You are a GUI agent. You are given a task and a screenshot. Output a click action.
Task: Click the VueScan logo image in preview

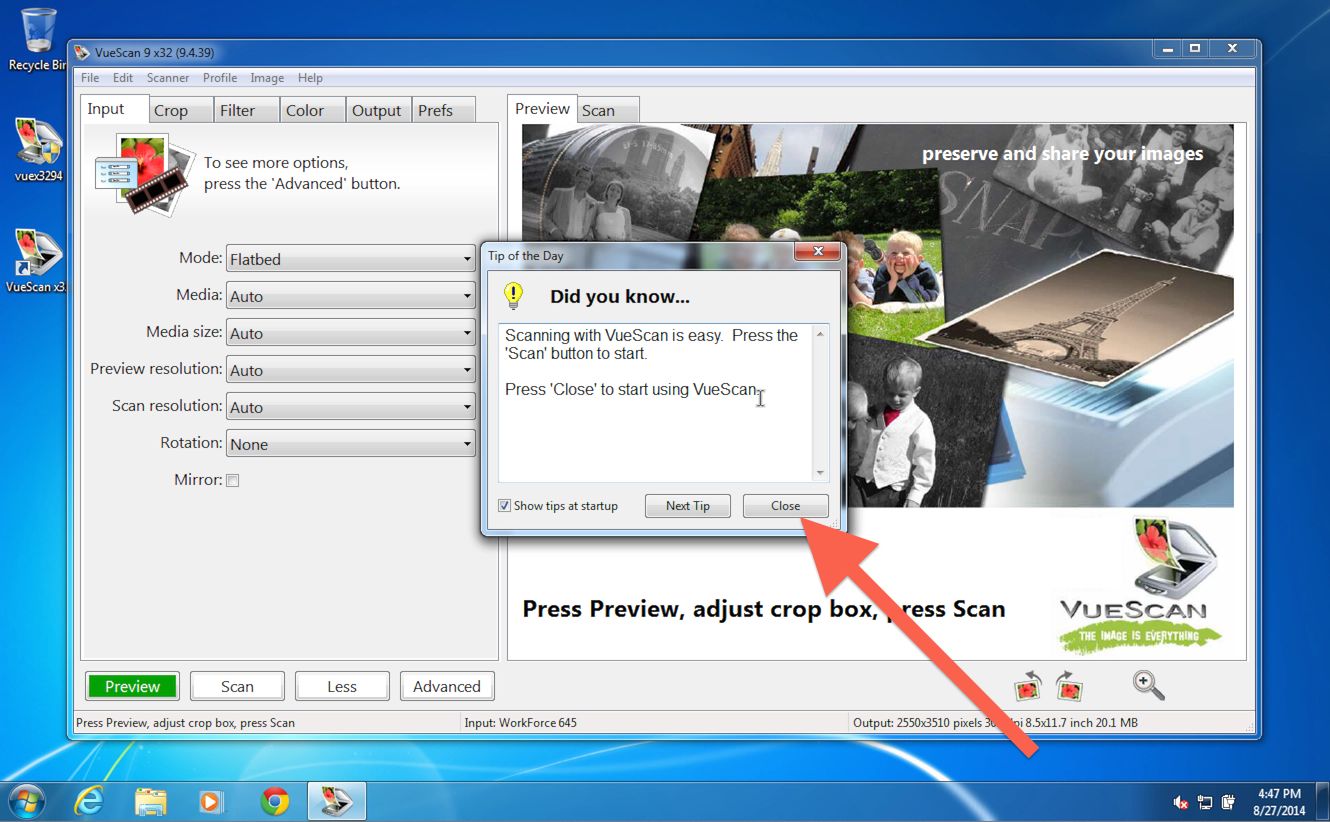[1140, 585]
